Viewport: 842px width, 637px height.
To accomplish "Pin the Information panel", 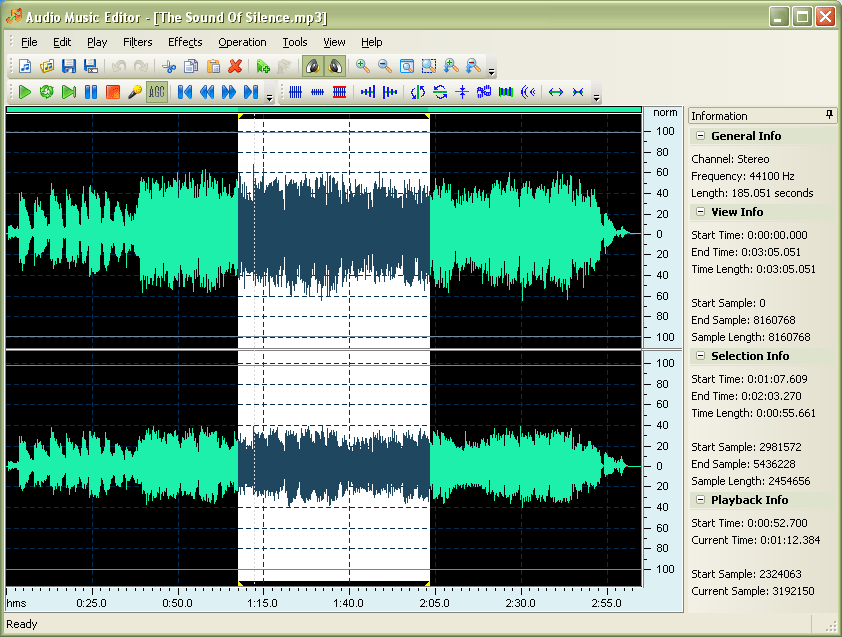I will tap(829, 115).
